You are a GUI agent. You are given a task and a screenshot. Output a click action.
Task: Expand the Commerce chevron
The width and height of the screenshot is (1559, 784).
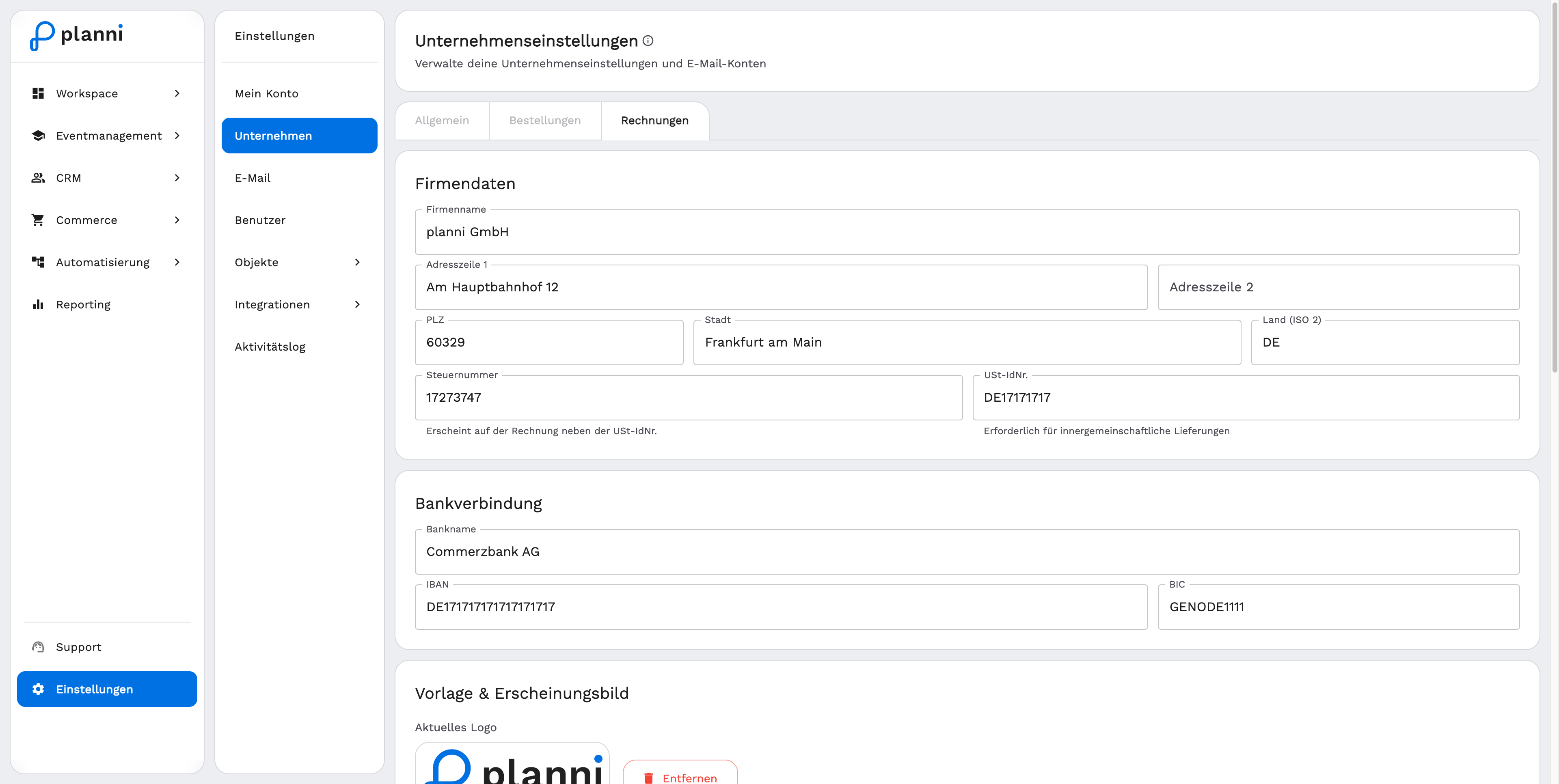point(177,220)
